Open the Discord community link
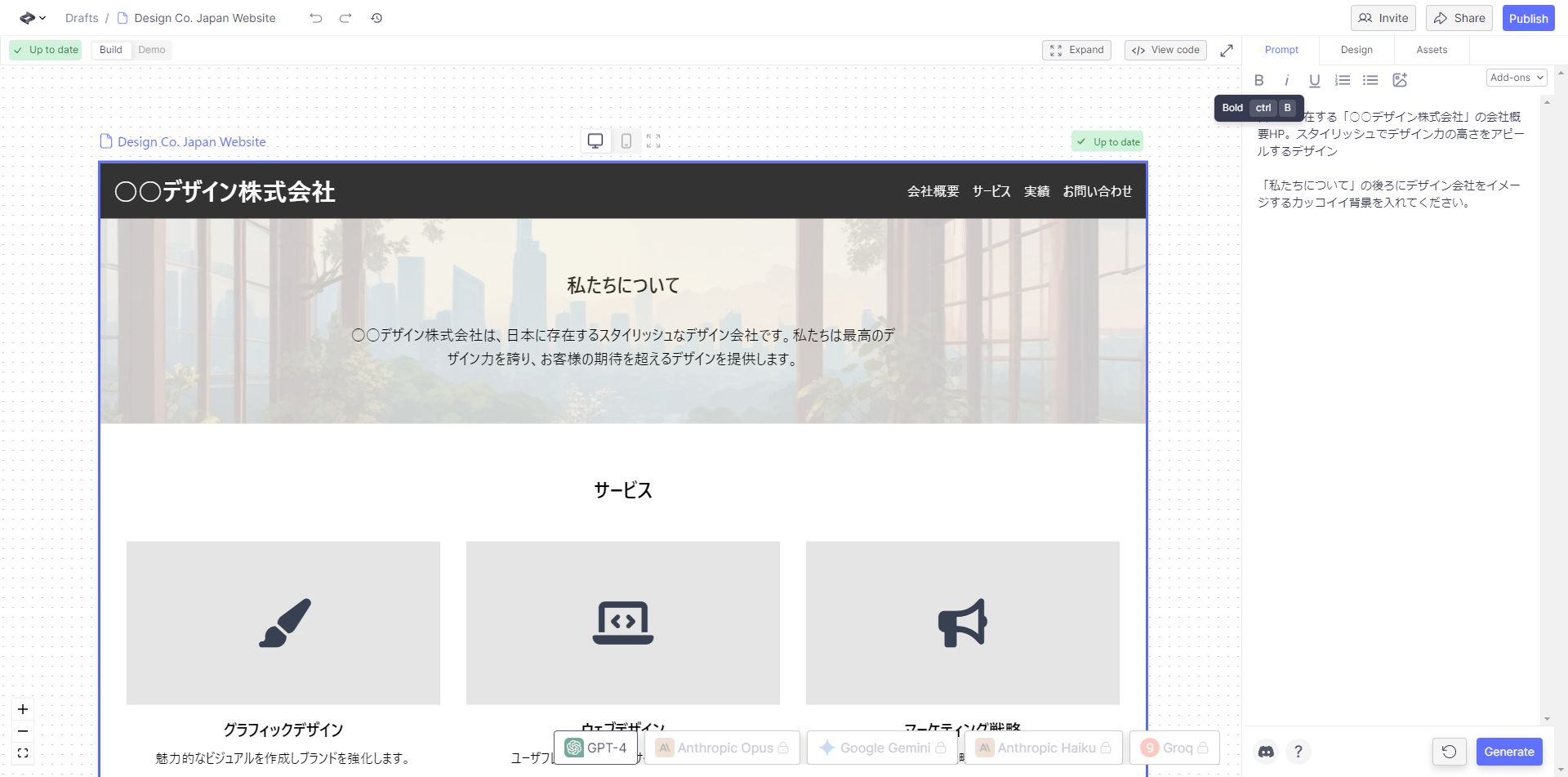 click(1265, 751)
